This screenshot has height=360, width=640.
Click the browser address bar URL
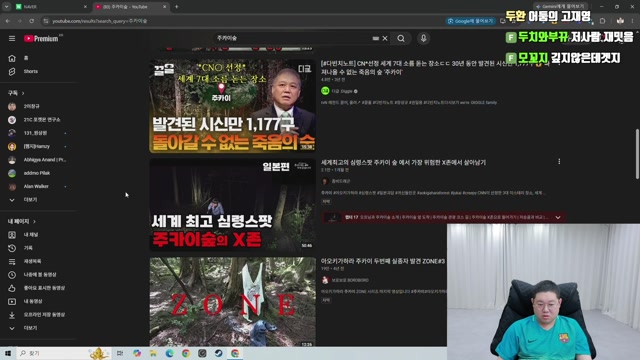click(100, 21)
